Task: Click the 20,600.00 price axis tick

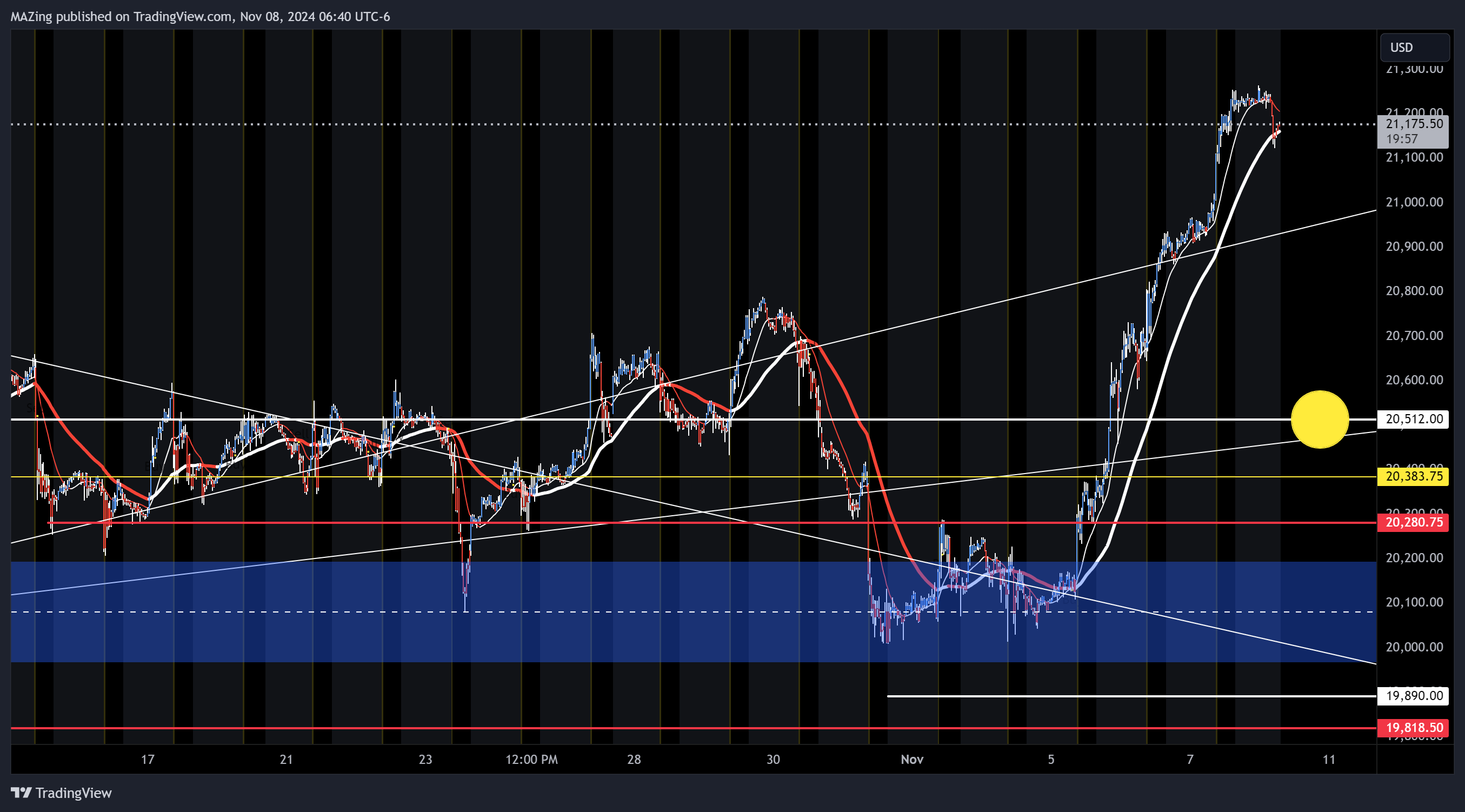Action: (x=1414, y=380)
